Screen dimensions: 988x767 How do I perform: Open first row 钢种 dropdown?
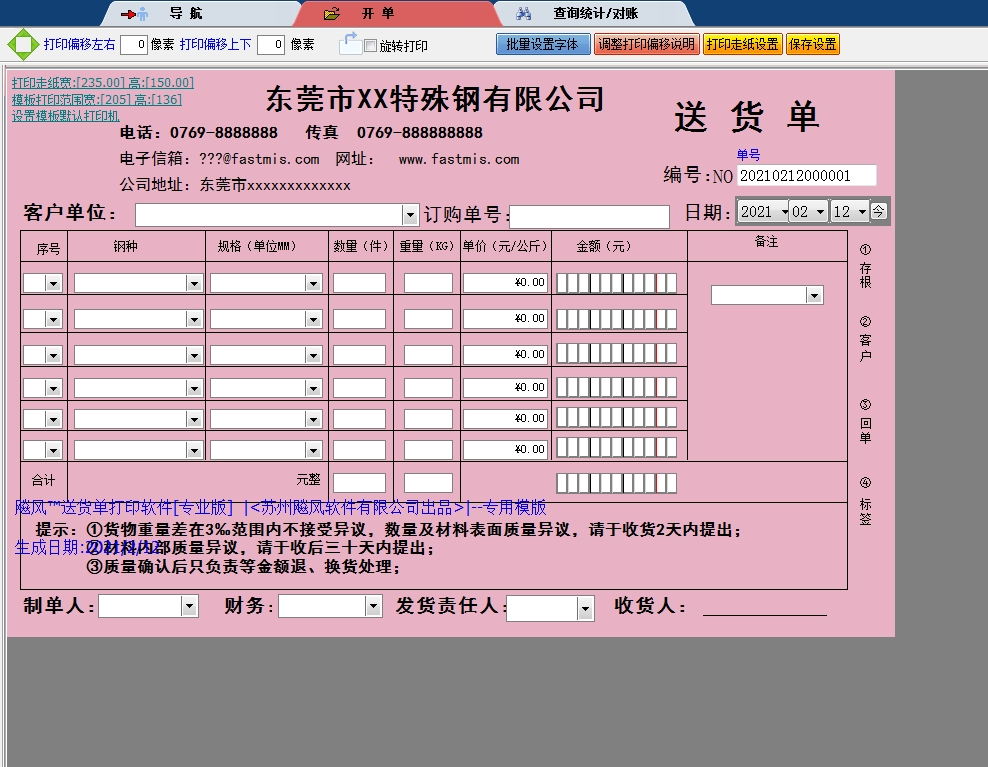[x=194, y=284]
